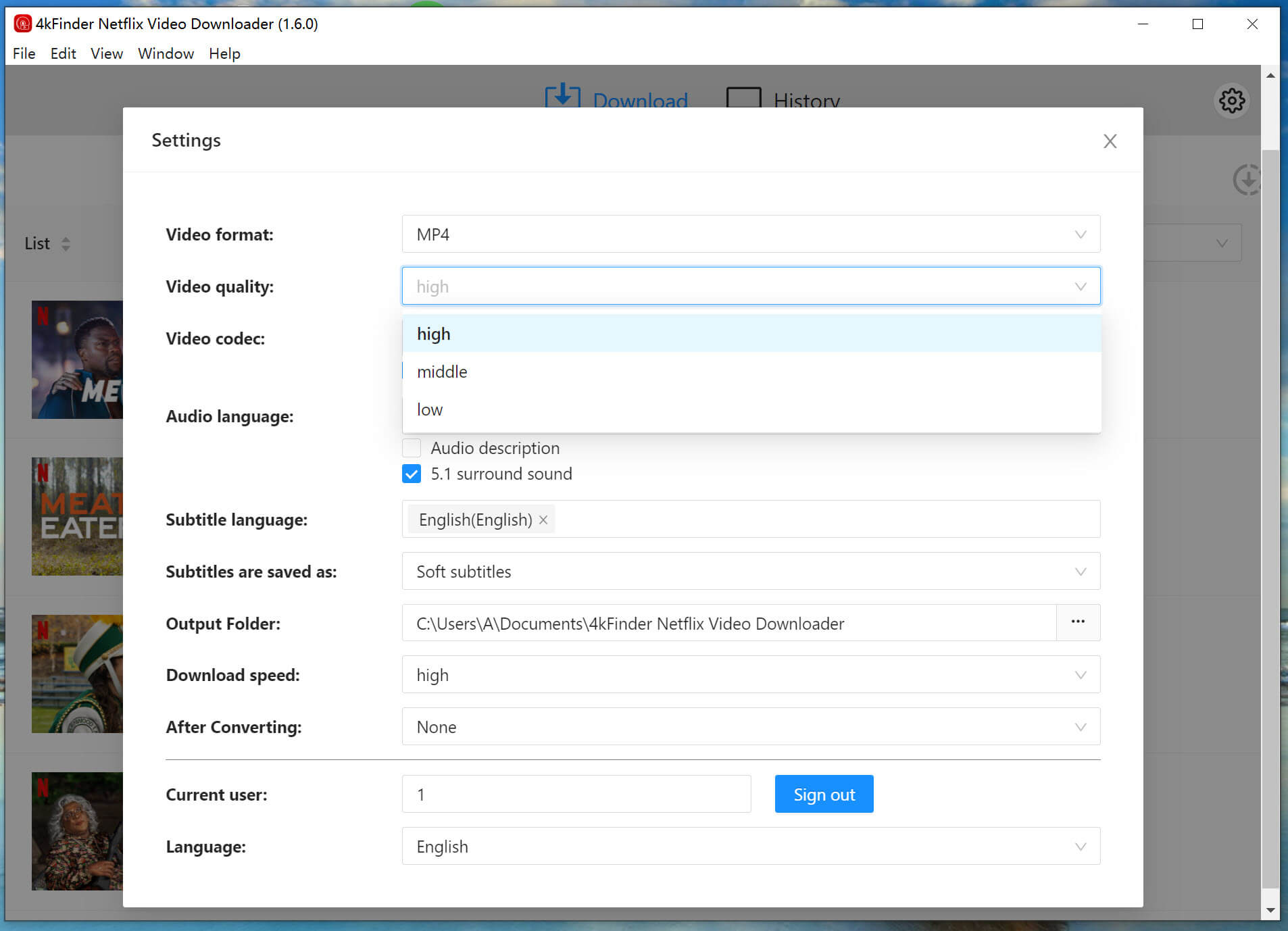Click the Audio language label
This screenshot has width=1288, height=931.
pyautogui.click(x=230, y=416)
